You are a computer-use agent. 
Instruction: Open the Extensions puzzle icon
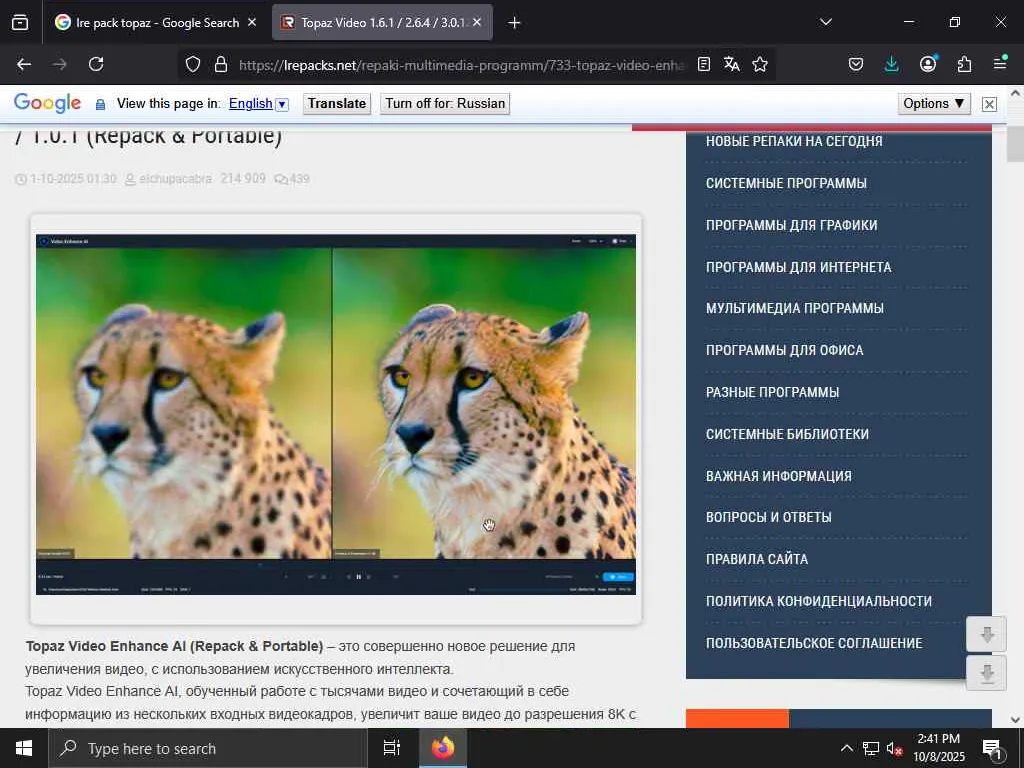point(964,64)
